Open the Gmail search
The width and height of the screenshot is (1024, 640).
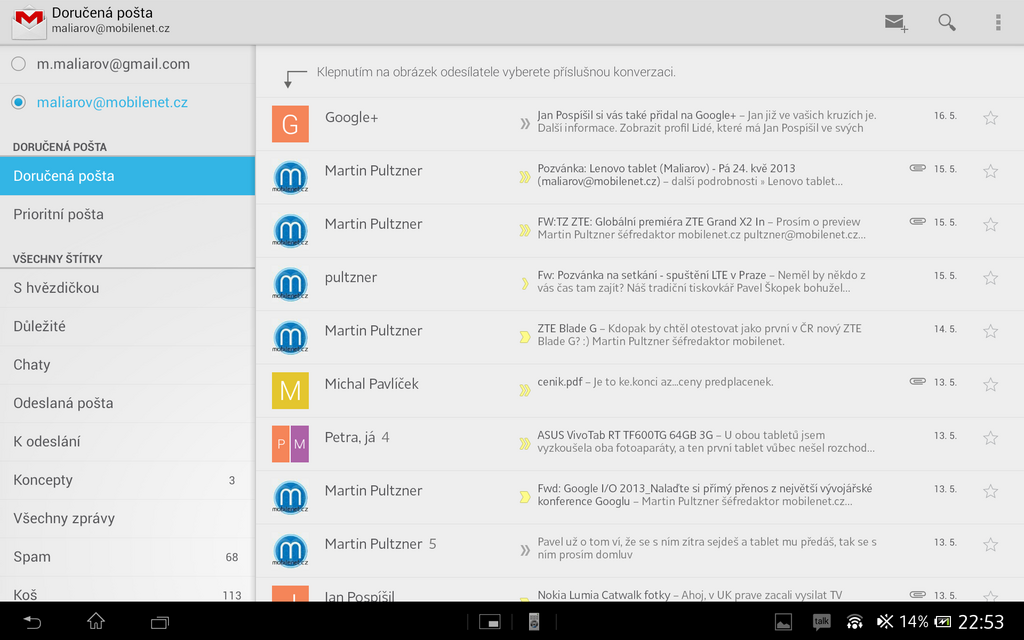coord(946,22)
